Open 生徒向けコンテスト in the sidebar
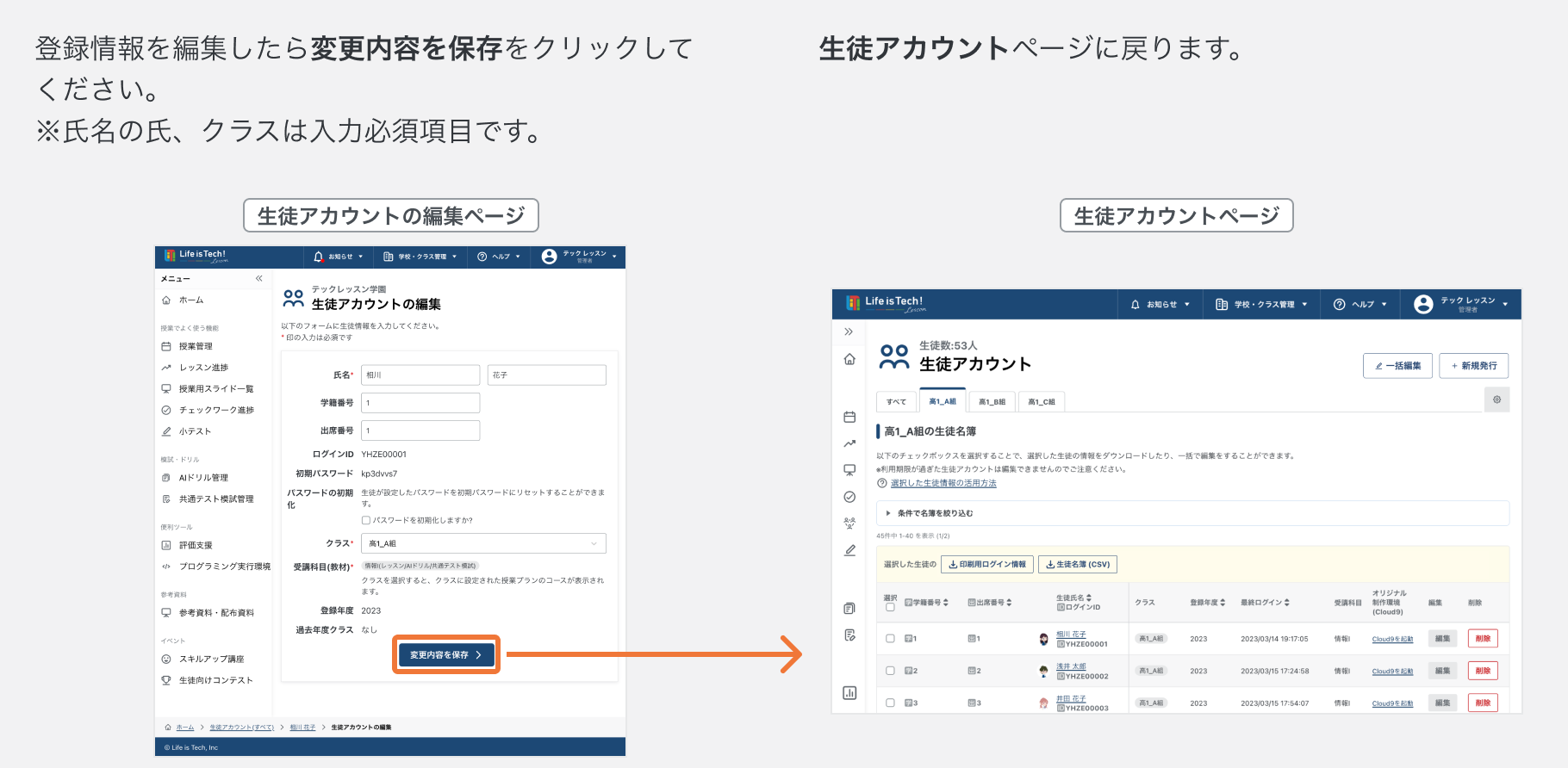Screen dimensions: 1568x768 207,680
